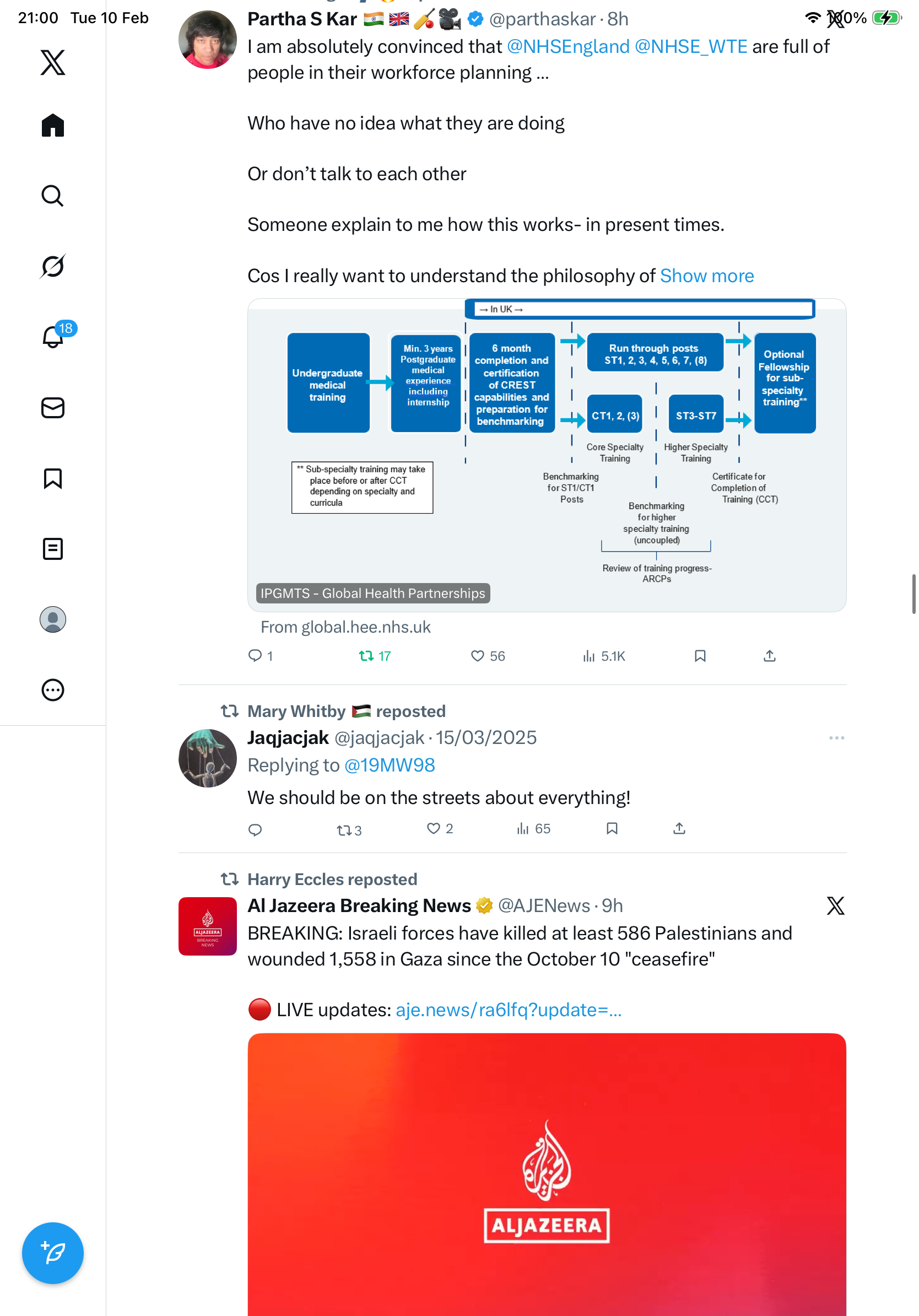Open the profile avatar in the sidebar
Image resolution: width=919 pixels, height=1316 pixels.
(53, 619)
